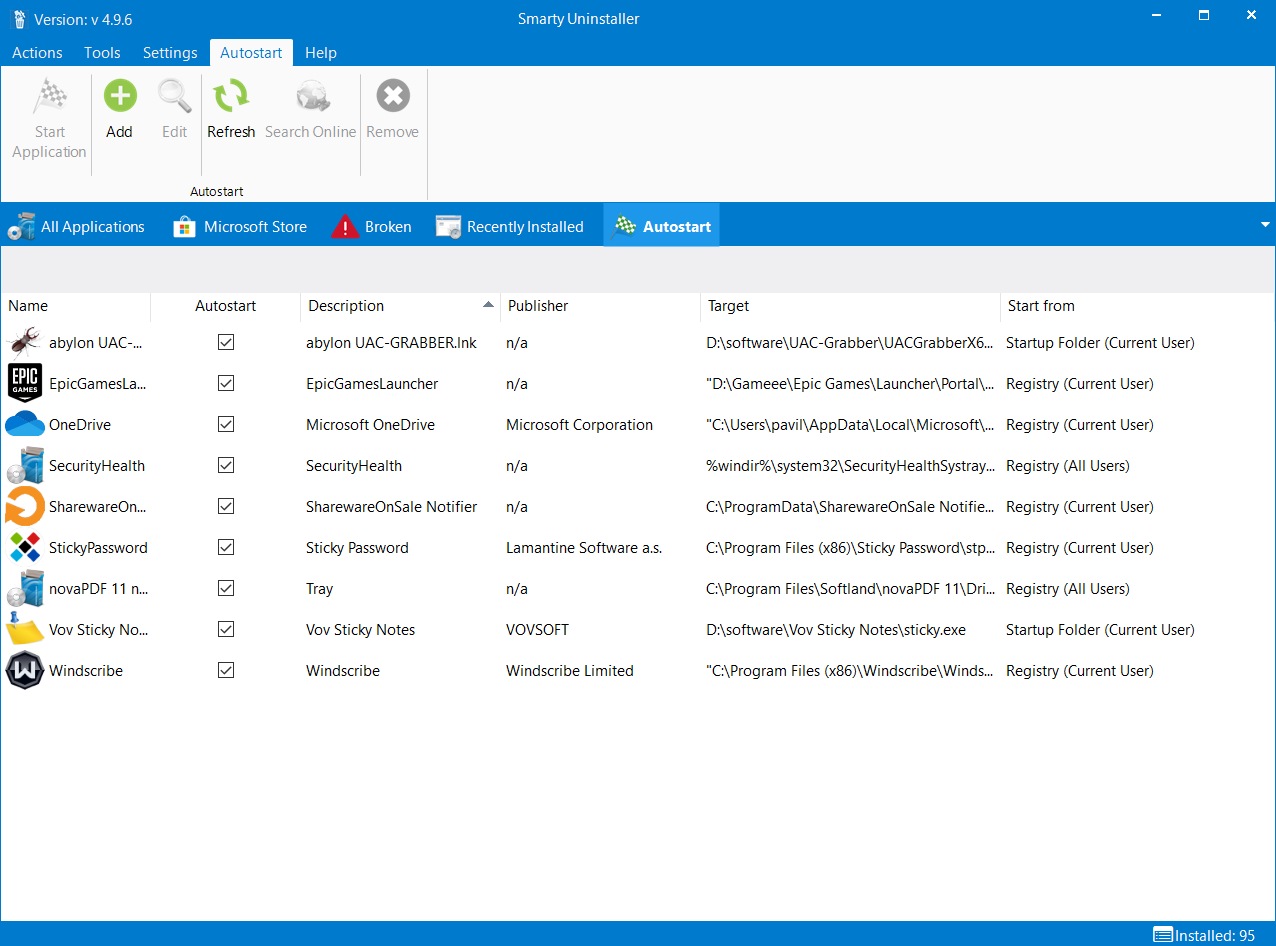
Task: Toggle novaPDF 11 Tray autostart checkbox
Action: point(226,588)
